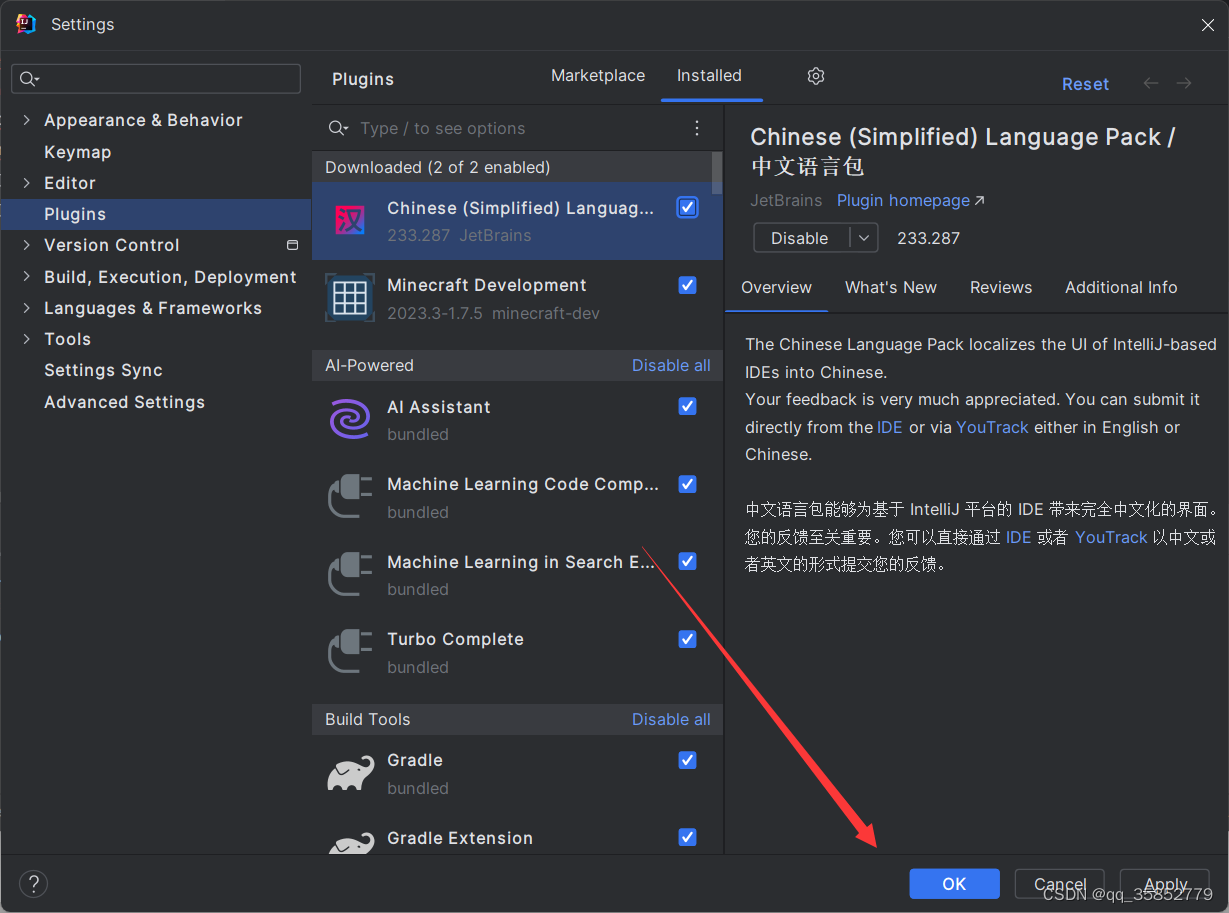Open the Plugin homepage link
Screen dimensions: 1229x913
tap(910, 200)
